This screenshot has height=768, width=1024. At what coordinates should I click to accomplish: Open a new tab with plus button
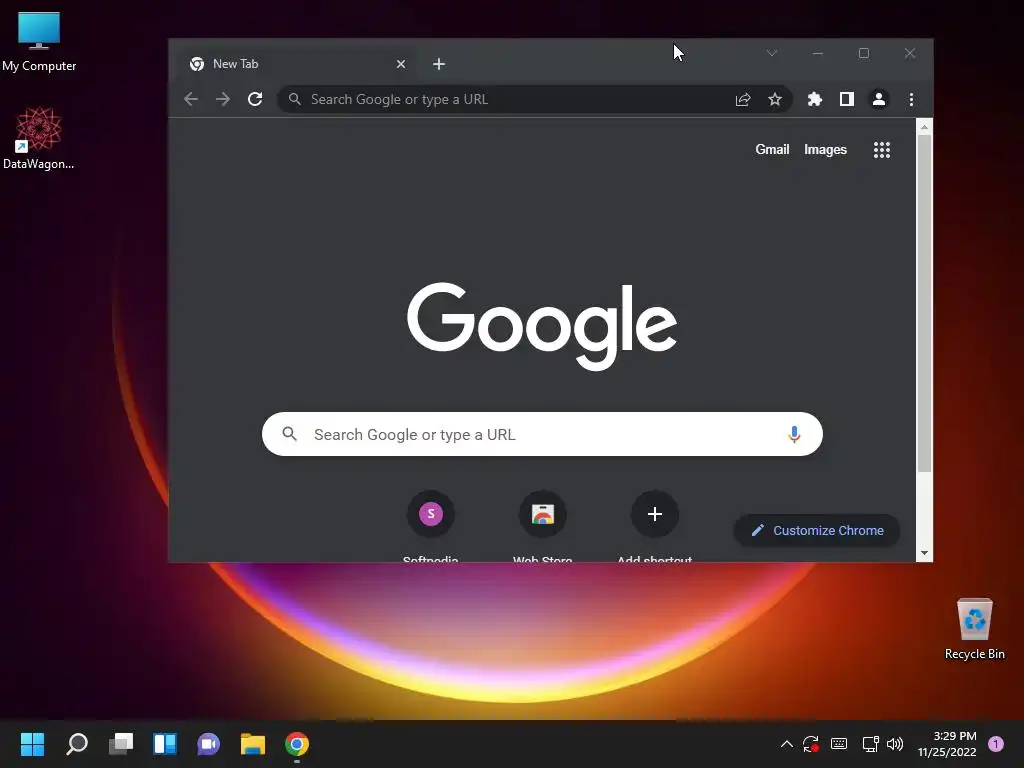(x=439, y=64)
